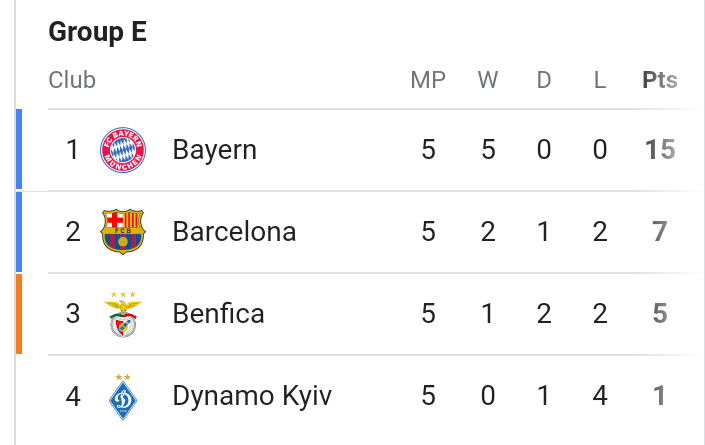705x445 pixels.
Task: Click the Dynamo Kyiv diamond crest
Action: coord(123,396)
